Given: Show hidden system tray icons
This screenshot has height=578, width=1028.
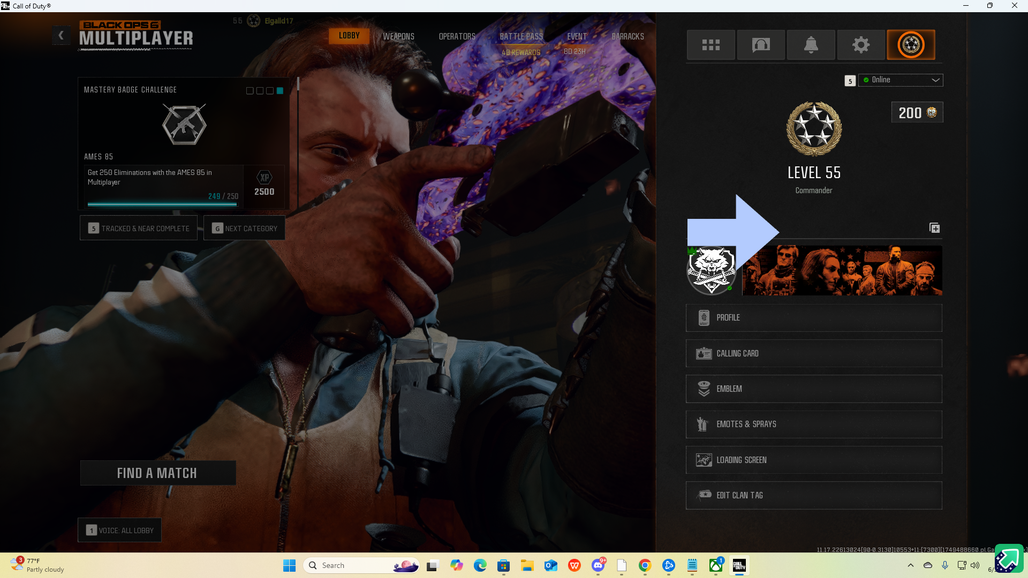Looking at the screenshot, I should tap(911, 566).
